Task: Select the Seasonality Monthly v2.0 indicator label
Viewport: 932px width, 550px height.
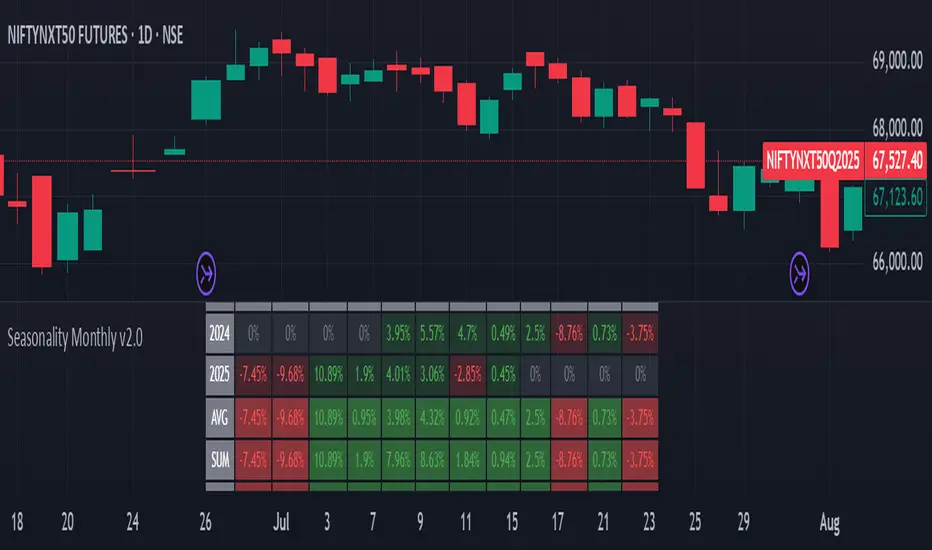Action: click(75, 338)
